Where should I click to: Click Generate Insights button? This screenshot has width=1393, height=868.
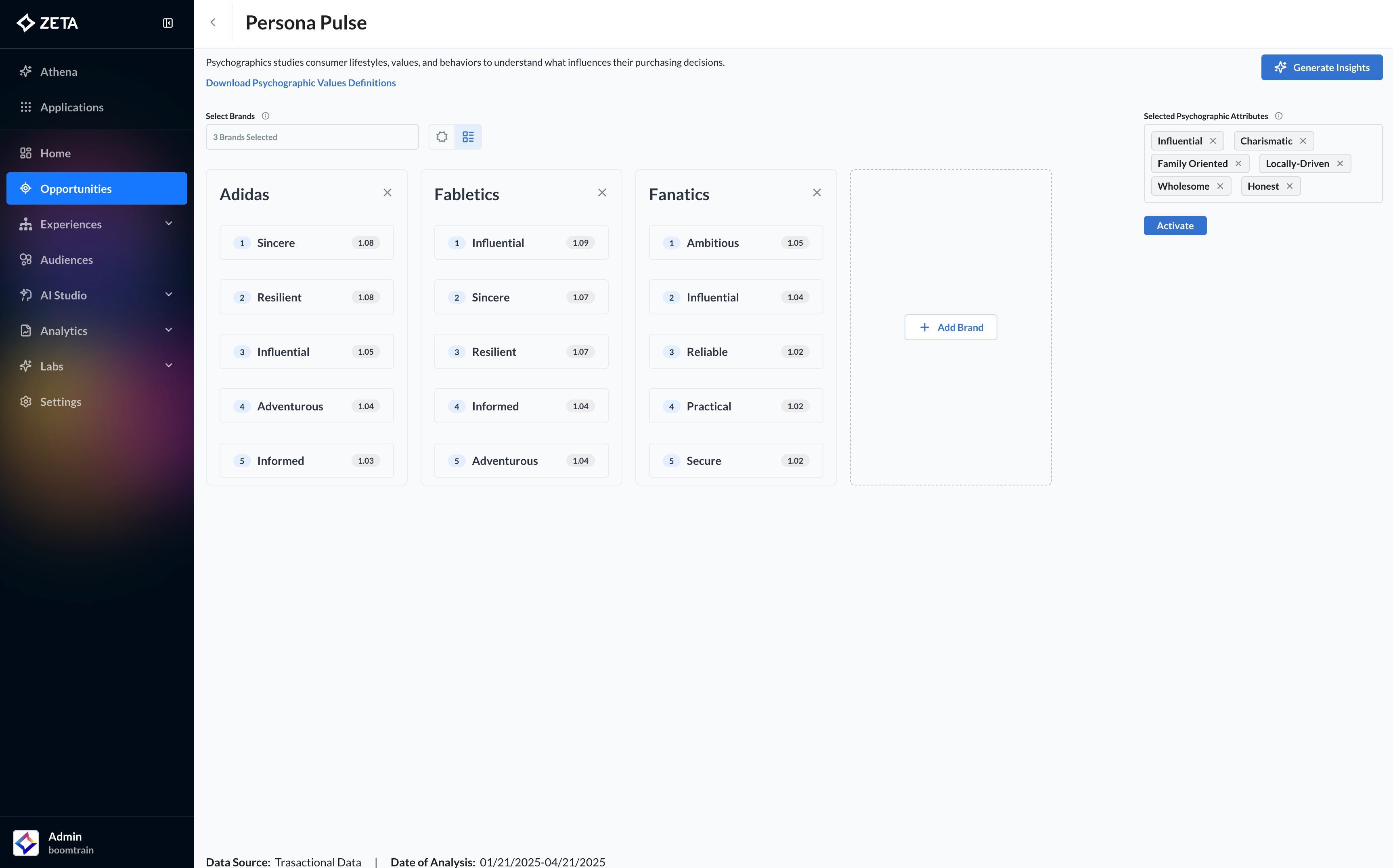[1322, 68]
